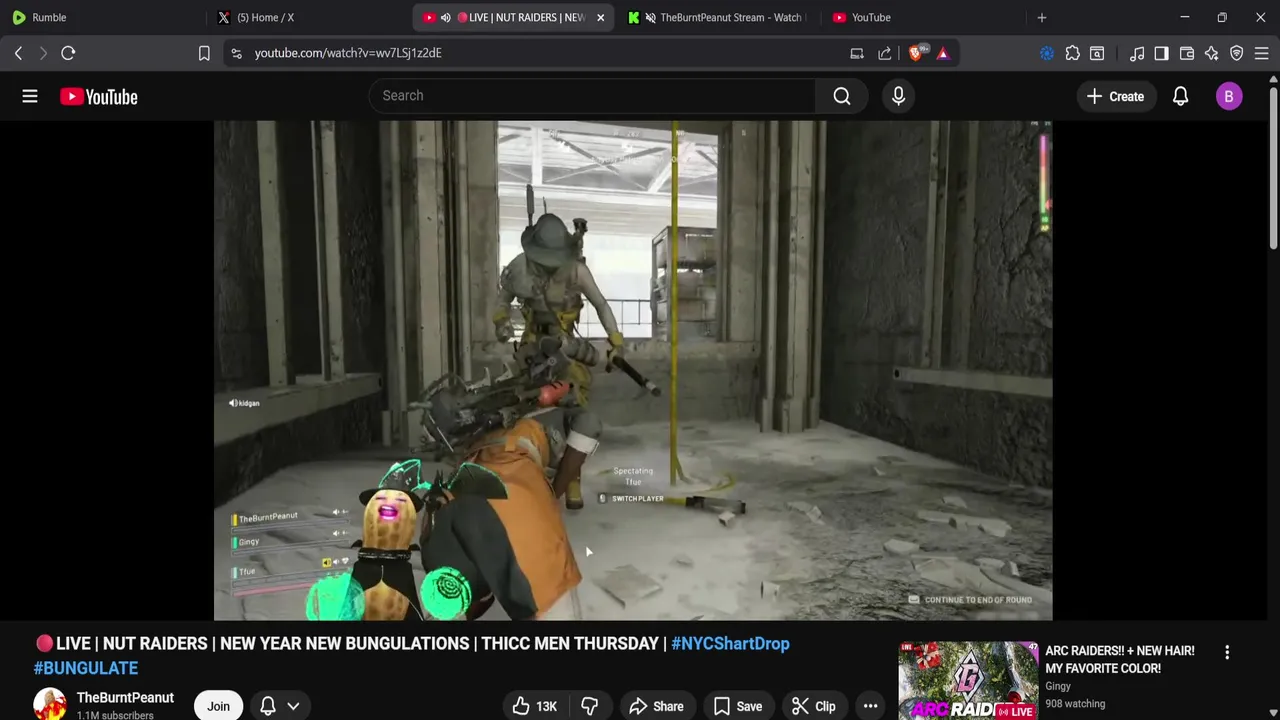The width and height of the screenshot is (1280, 720).
Task: Open the Brave Wallet icon
Action: pyautogui.click(x=1187, y=53)
